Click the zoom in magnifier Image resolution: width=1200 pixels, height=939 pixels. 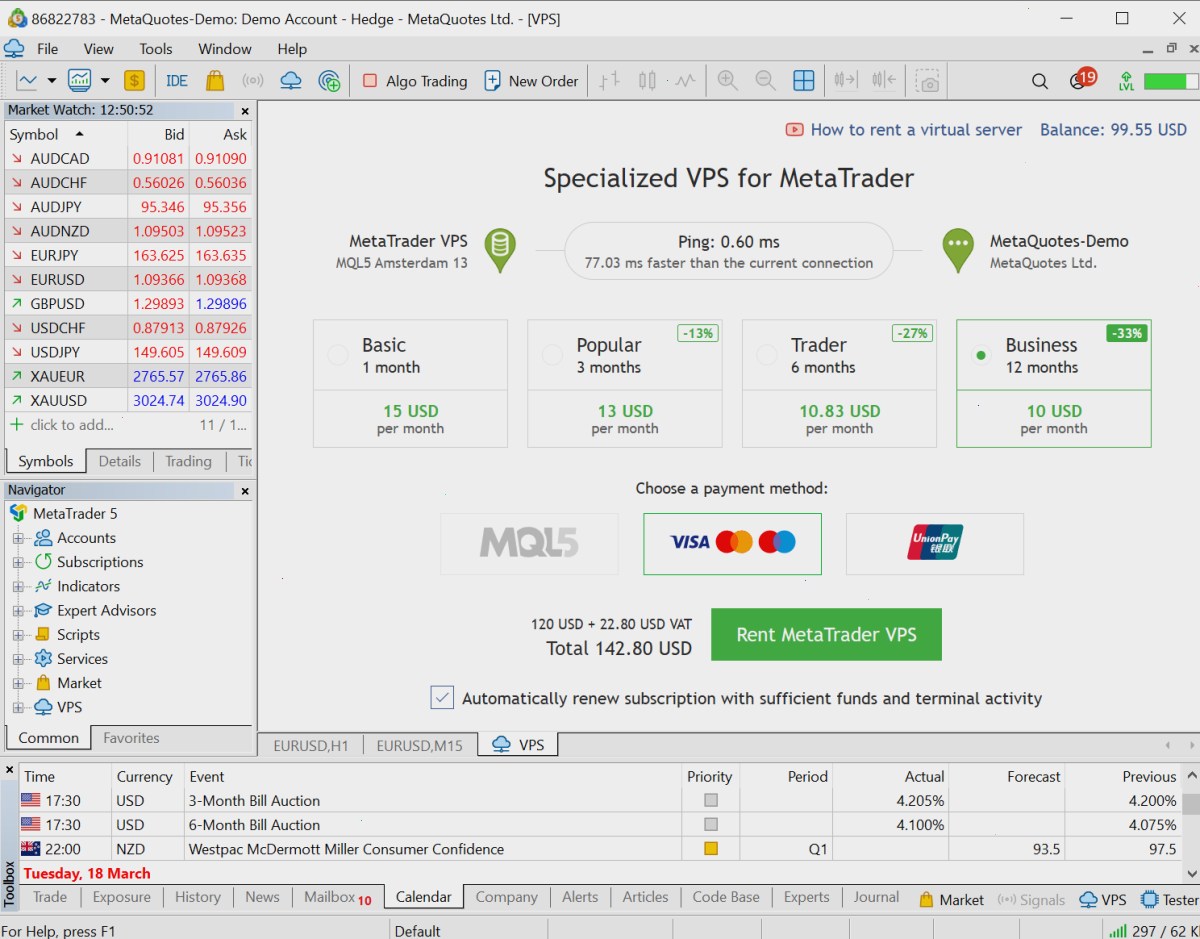point(728,81)
